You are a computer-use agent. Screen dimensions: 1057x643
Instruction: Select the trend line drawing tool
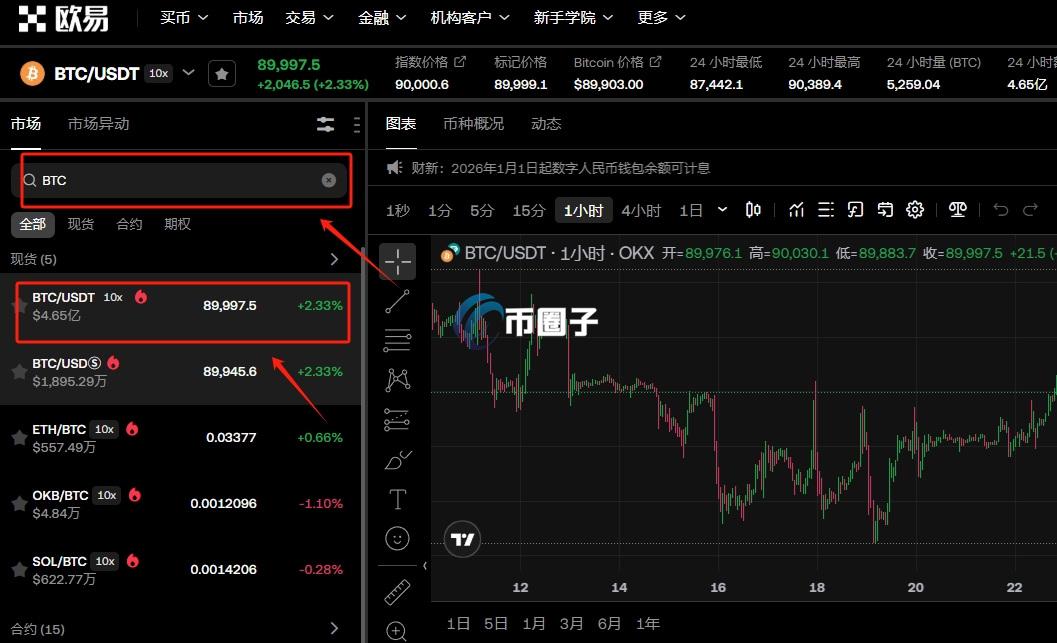397,300
